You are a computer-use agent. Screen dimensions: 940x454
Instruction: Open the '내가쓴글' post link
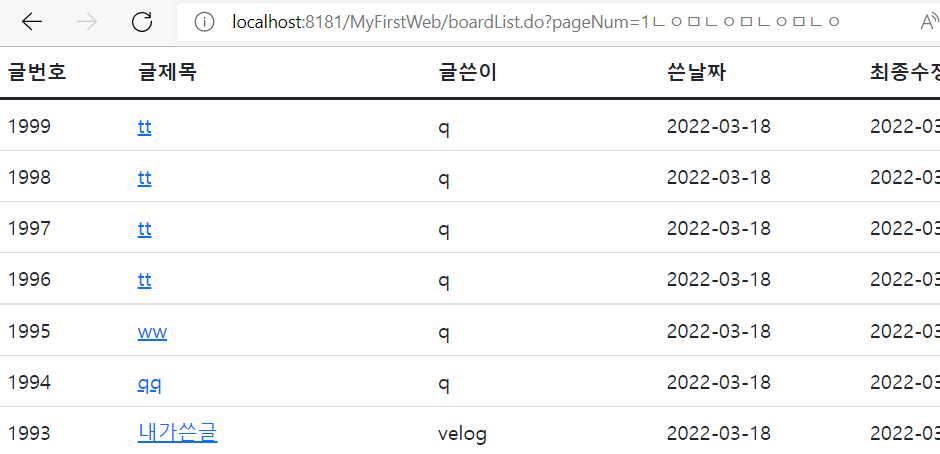177,432
